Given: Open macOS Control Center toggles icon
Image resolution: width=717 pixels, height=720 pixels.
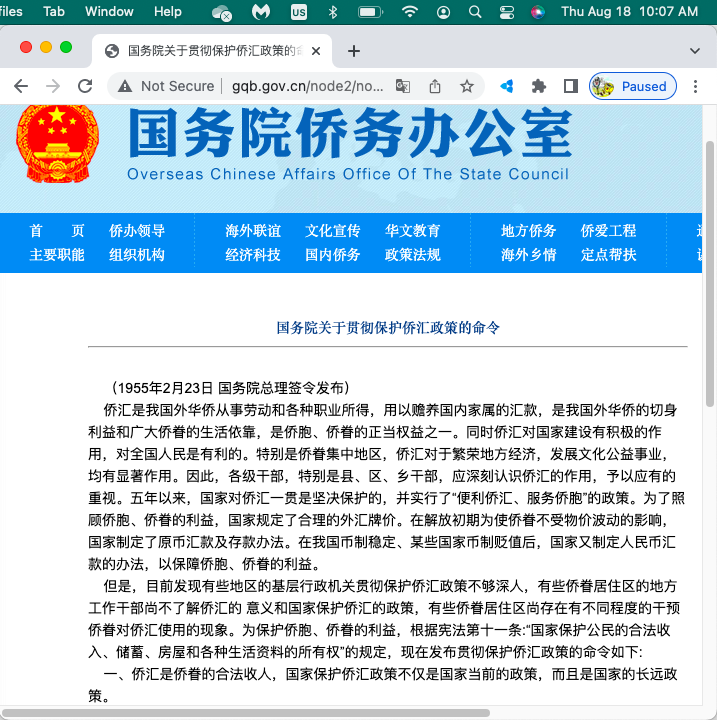Looking at the screenshot, I should point(507,12).
